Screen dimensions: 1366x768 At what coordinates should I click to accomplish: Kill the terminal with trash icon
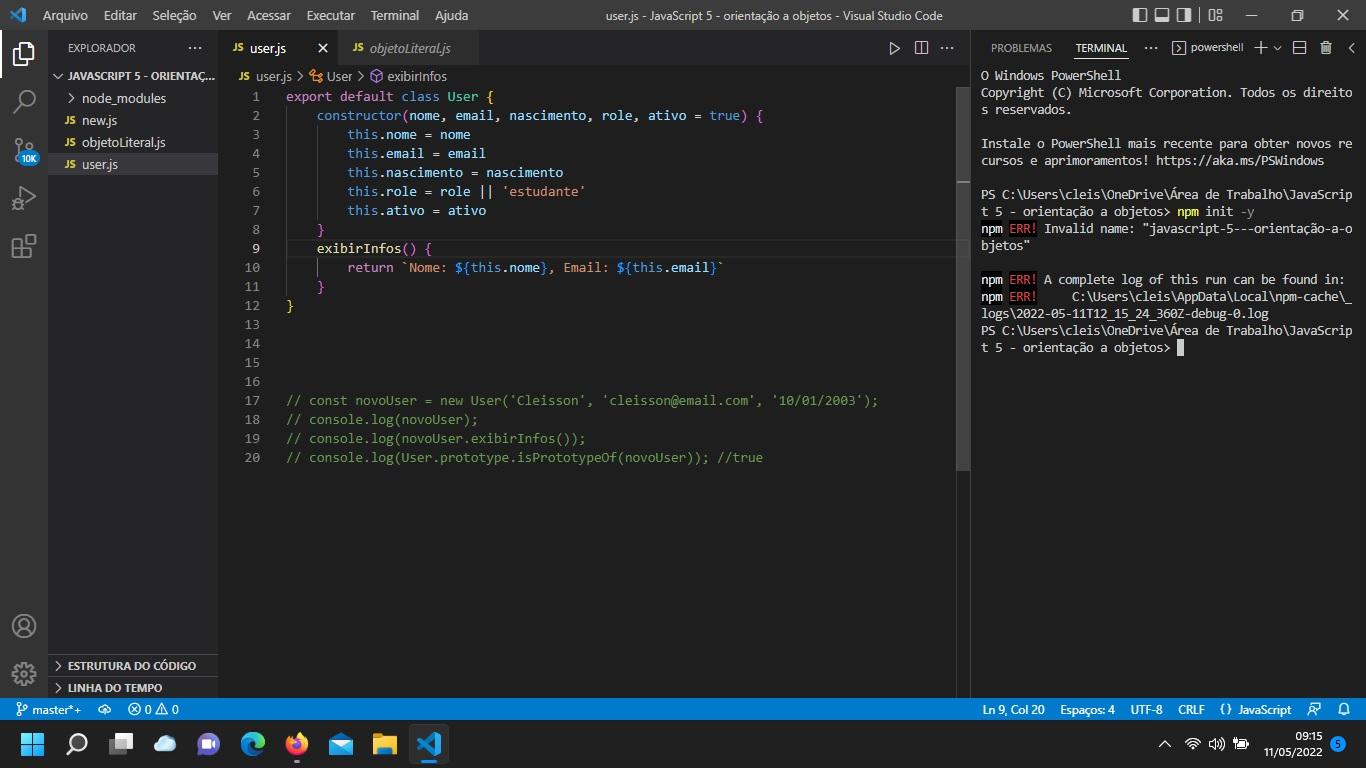click(1326, 48)
